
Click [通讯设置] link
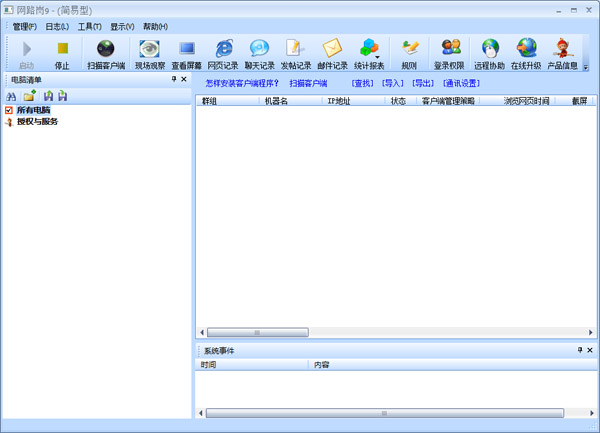pyautogui.click(x=461, y=83)
